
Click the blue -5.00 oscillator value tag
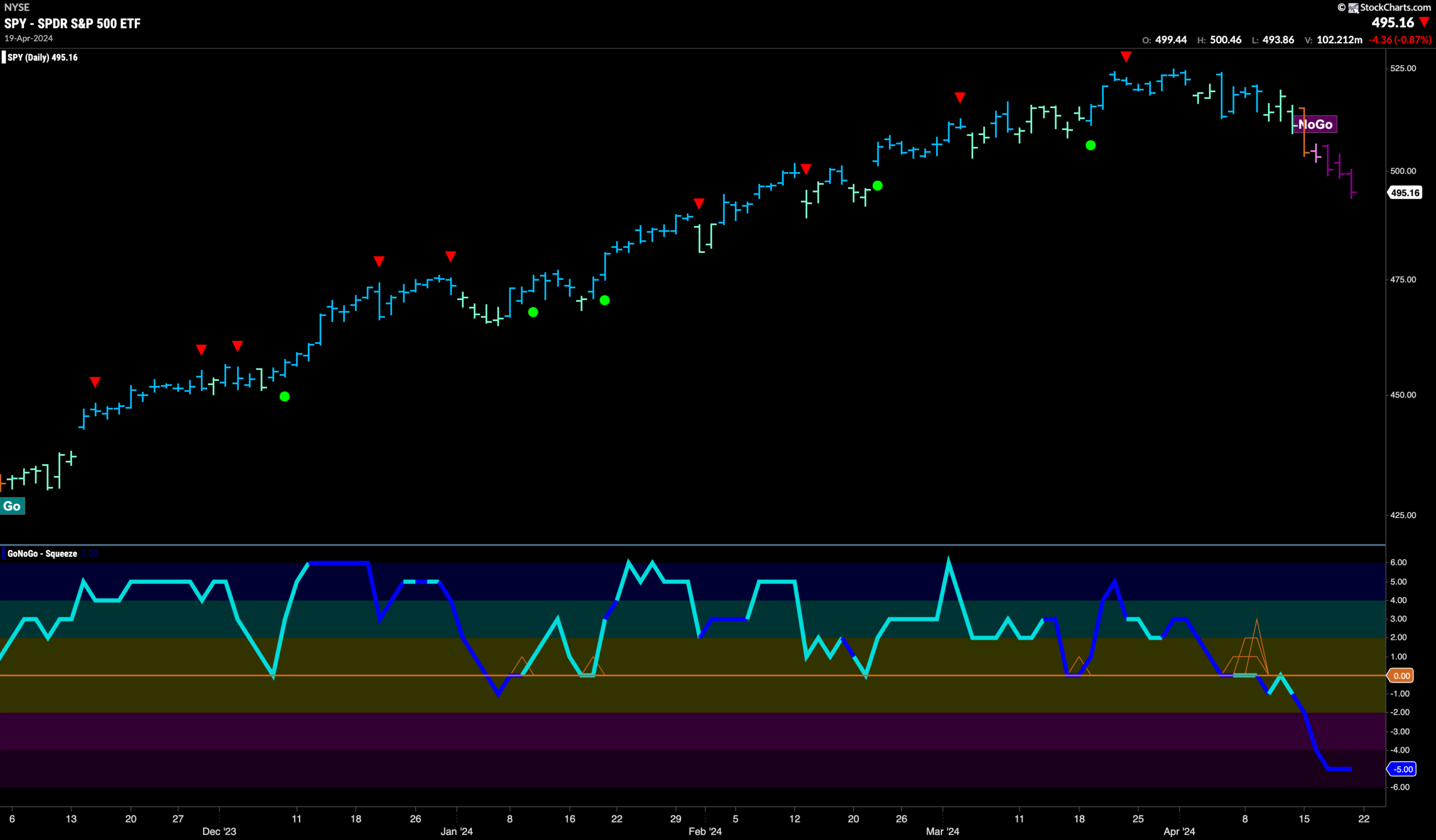pos(1402,769)
